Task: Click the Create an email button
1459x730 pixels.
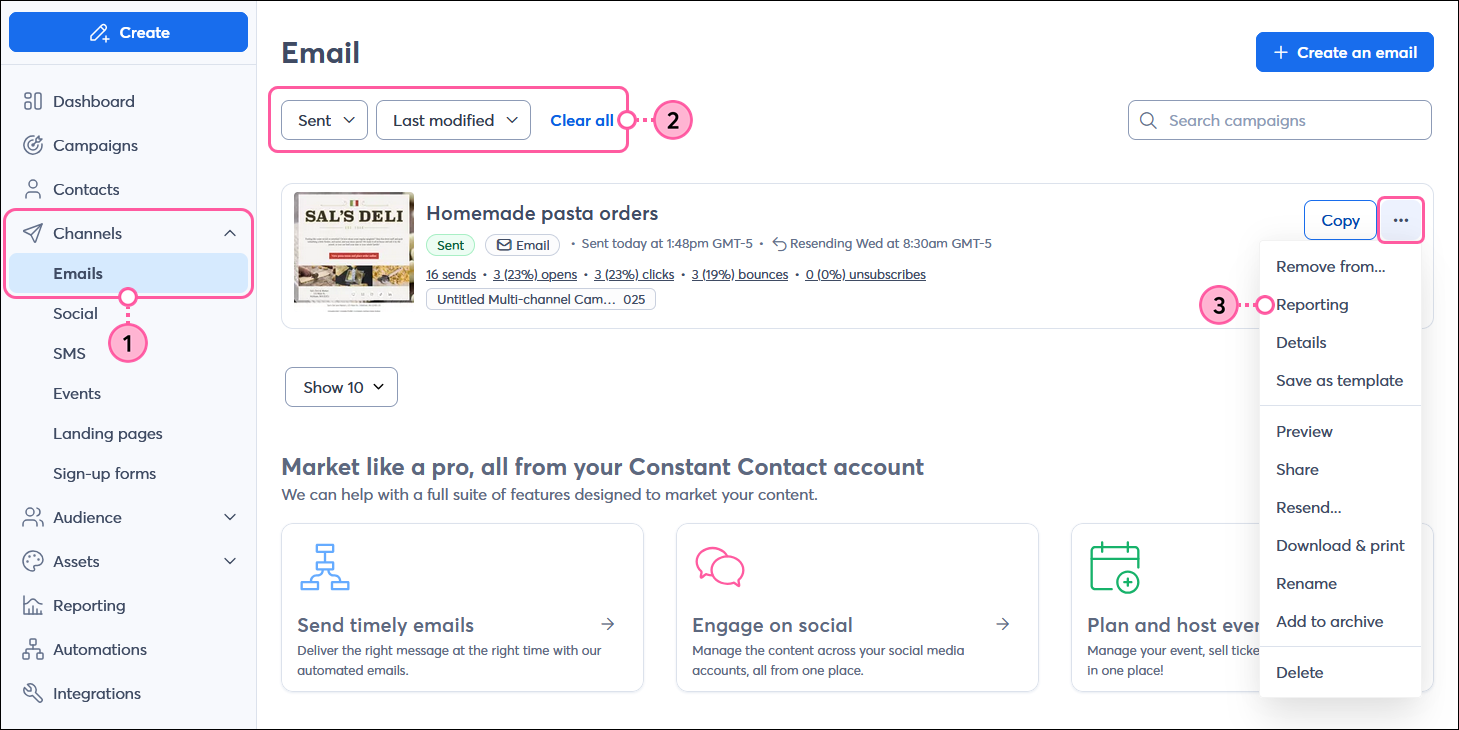Action: coord(1344,51)
